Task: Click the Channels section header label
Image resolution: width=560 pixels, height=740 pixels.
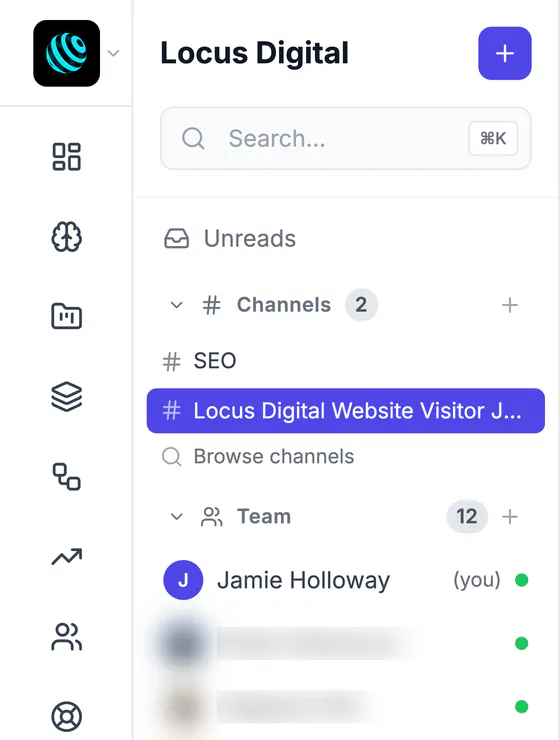Action: pyautogui.click(x=284, y=305)
